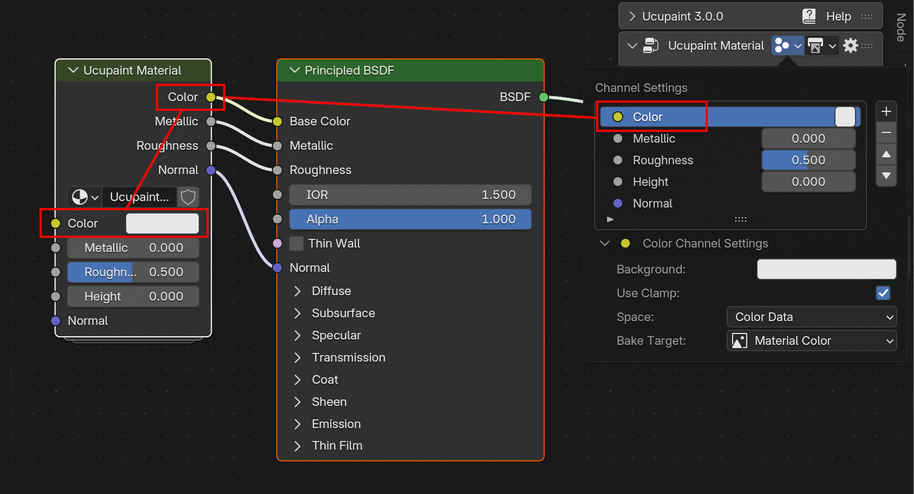Move the channel down with the down arrow
914x494 pixels.
coord(886,176)
